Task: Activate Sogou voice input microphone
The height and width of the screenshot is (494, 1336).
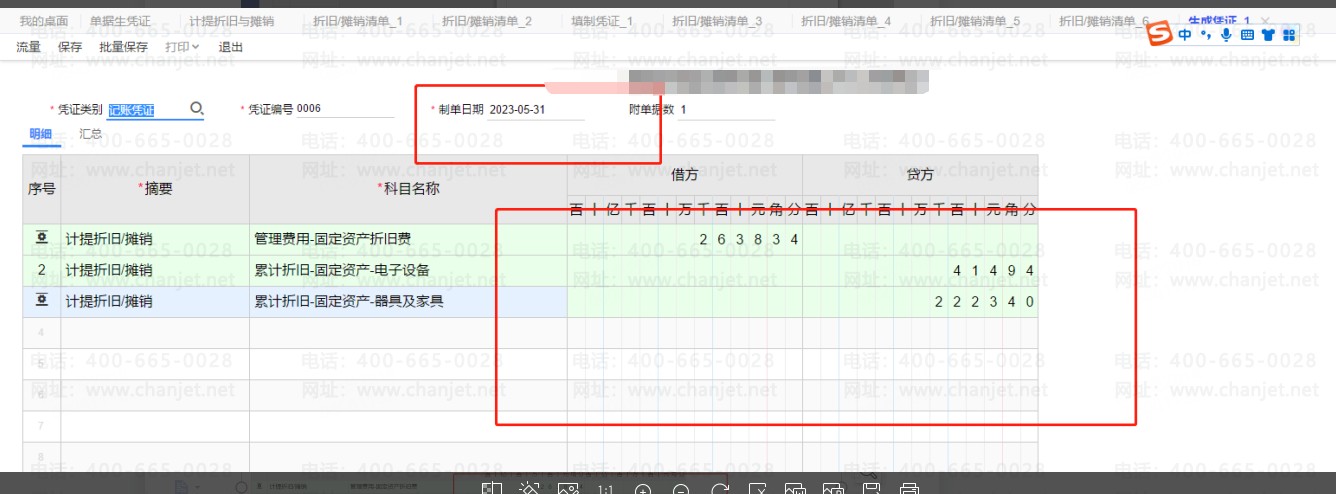Action: point(1226,35)
